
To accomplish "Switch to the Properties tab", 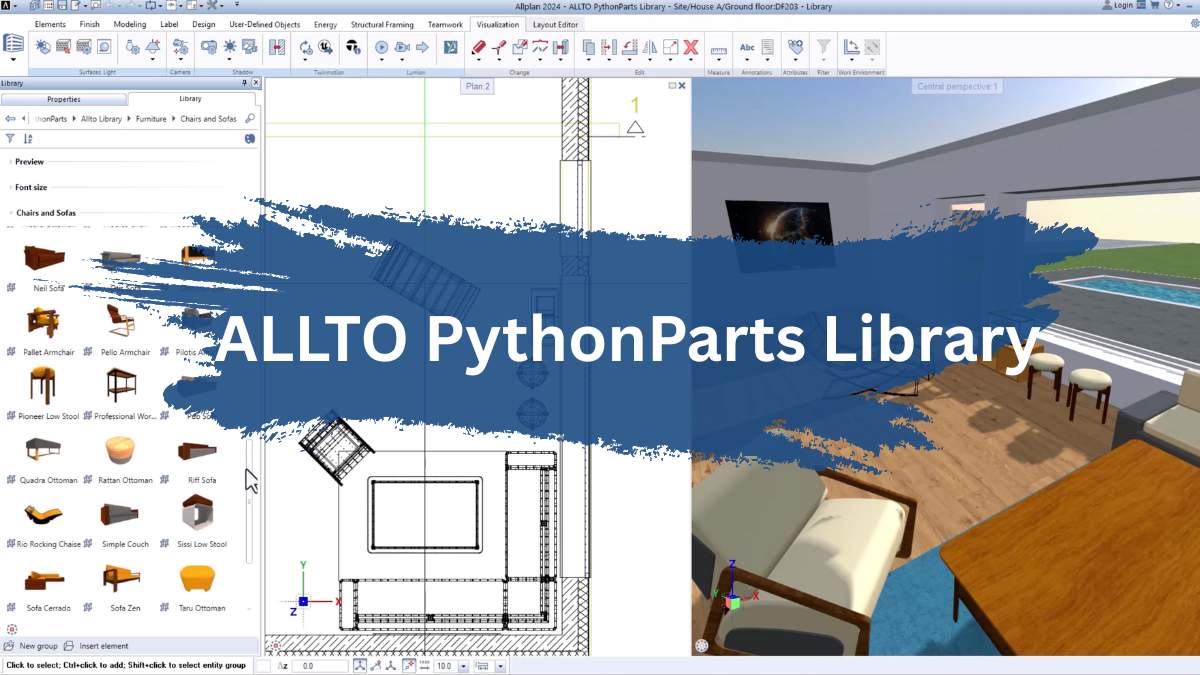I will pyautogui.click(x=63, y=99).
